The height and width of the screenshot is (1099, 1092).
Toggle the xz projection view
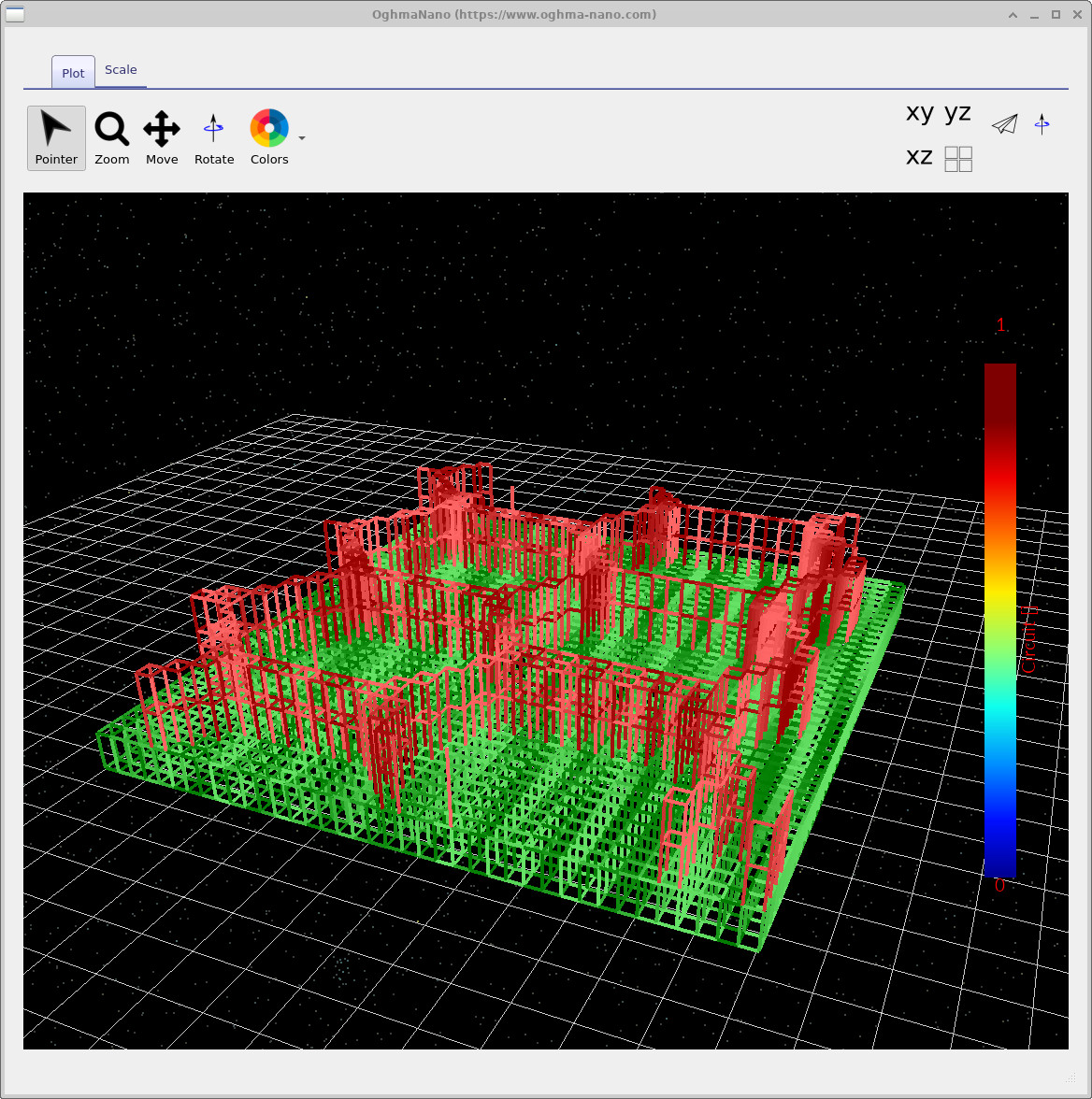click(918, 158)
